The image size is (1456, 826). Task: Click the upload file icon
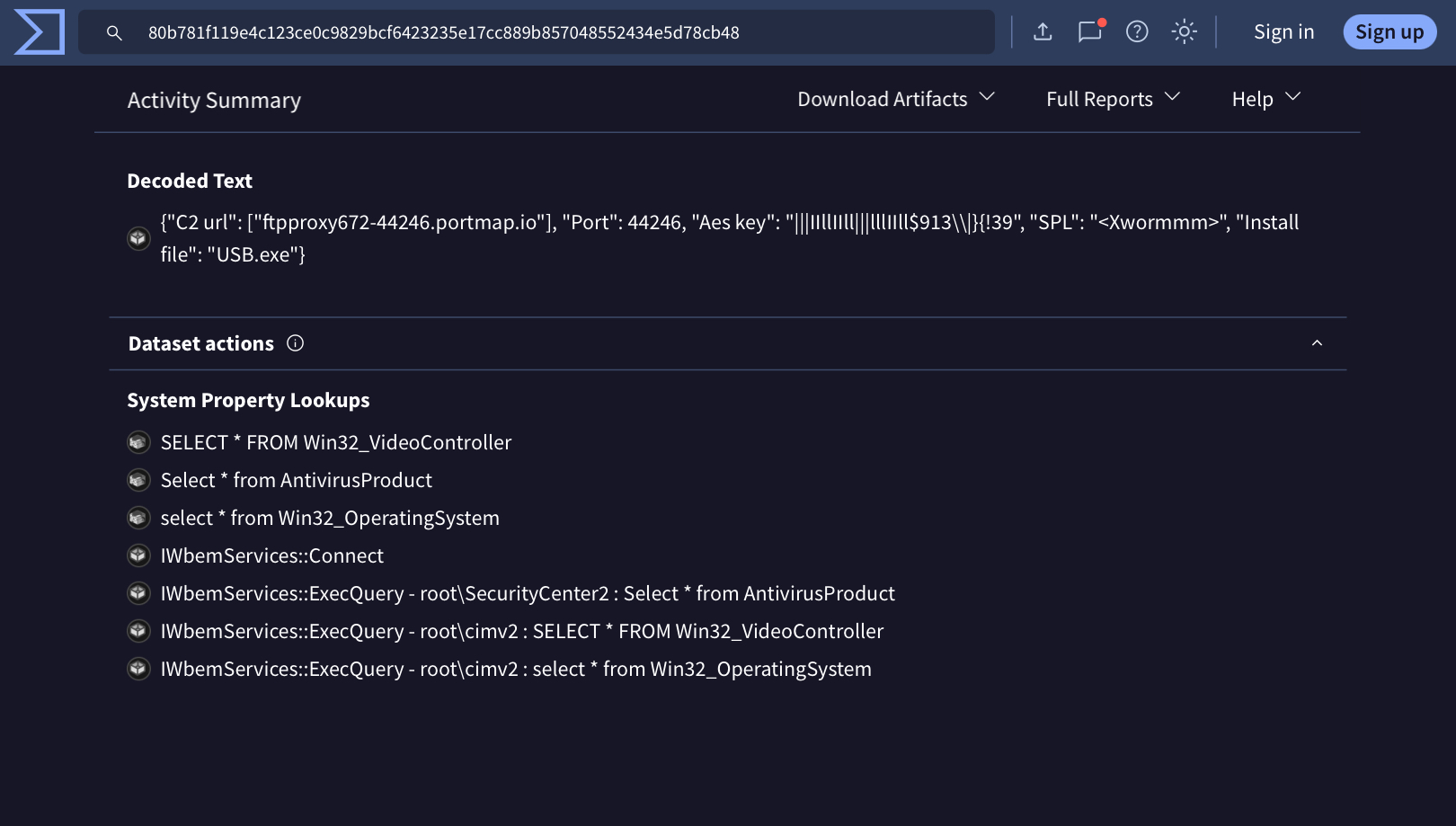click(x=1043, y=32)
